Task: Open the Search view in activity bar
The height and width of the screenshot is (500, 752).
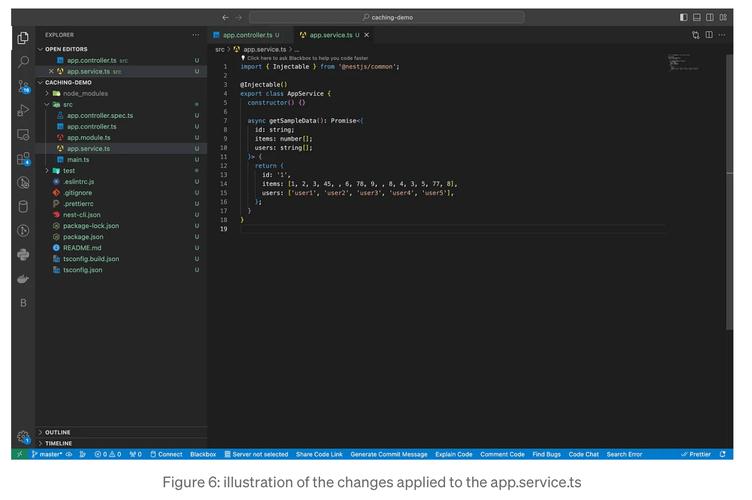Action: (x=23, y=62)
